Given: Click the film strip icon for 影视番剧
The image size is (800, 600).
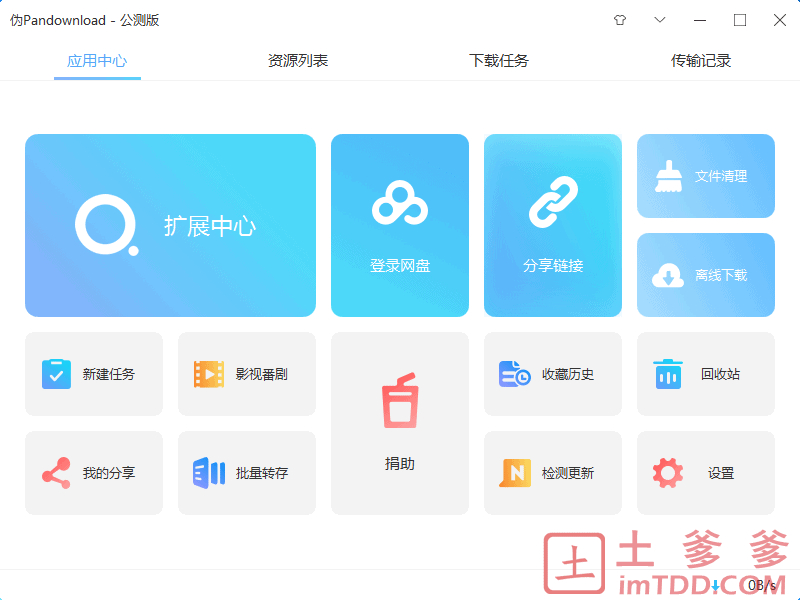Looking at the screenshot, I should (x=209, y=374).
